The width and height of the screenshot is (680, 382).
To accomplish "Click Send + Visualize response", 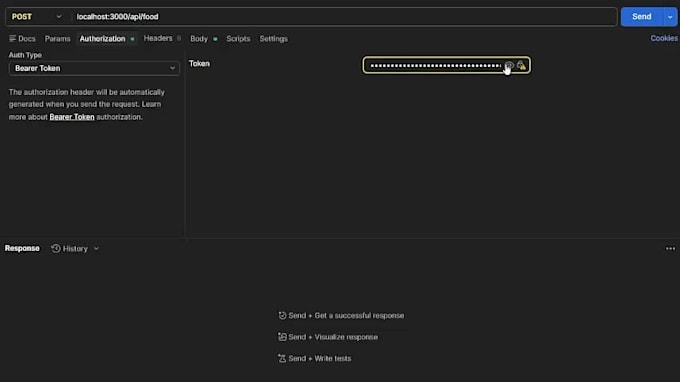I will point(328,337).
